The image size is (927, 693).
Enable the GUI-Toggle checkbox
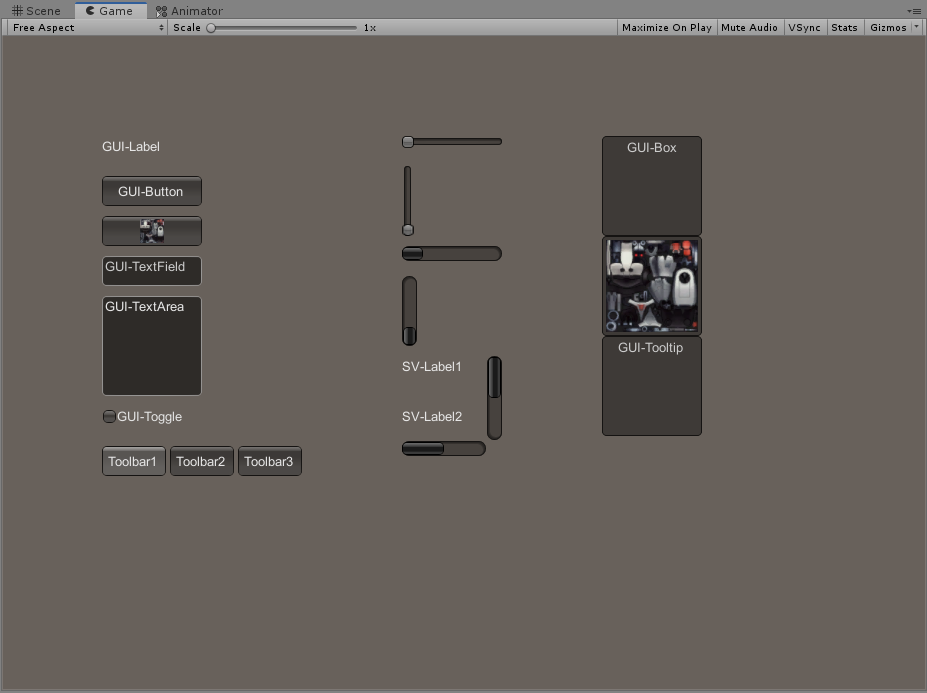[x=108, y=417]
